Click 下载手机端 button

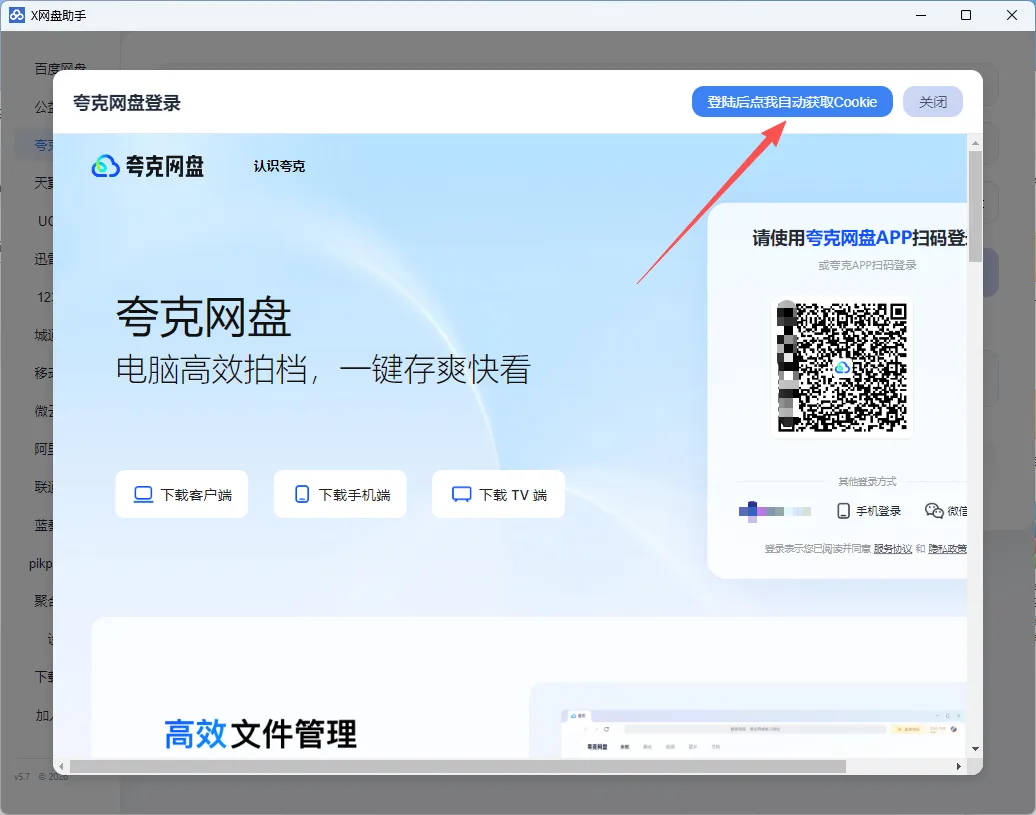pyautogui.click(x=340, y=494)
